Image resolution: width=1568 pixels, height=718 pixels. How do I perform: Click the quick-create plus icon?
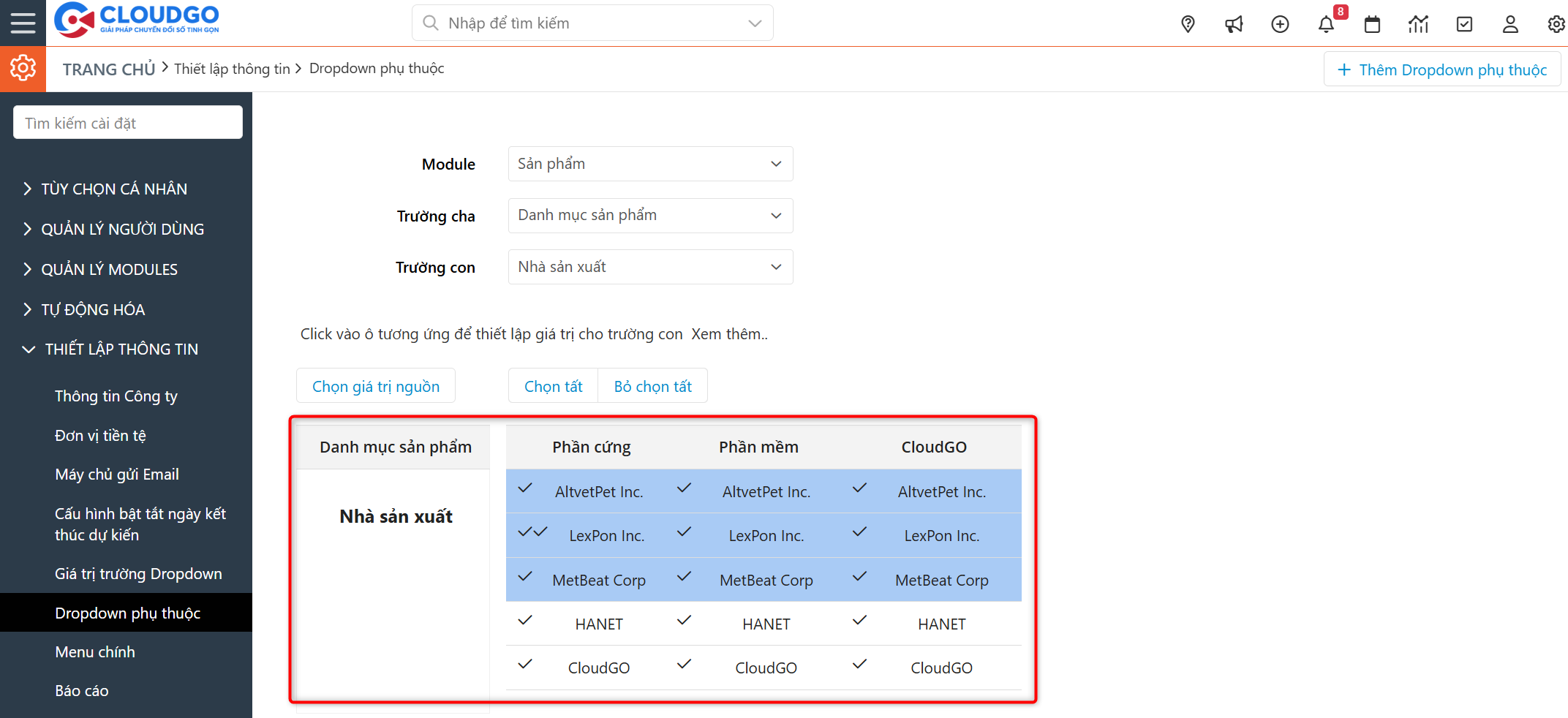pyautogui.click(x=1280, y=23)
